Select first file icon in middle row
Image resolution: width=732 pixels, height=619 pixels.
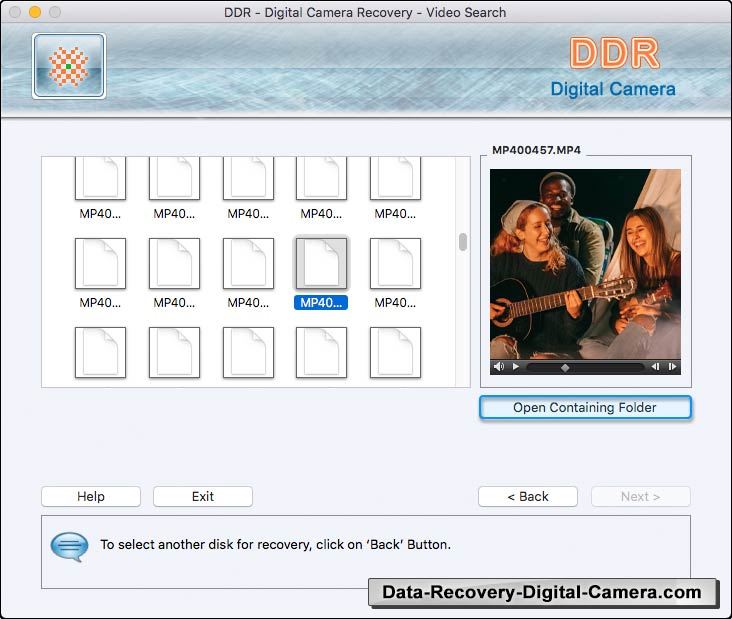(100, 263)
